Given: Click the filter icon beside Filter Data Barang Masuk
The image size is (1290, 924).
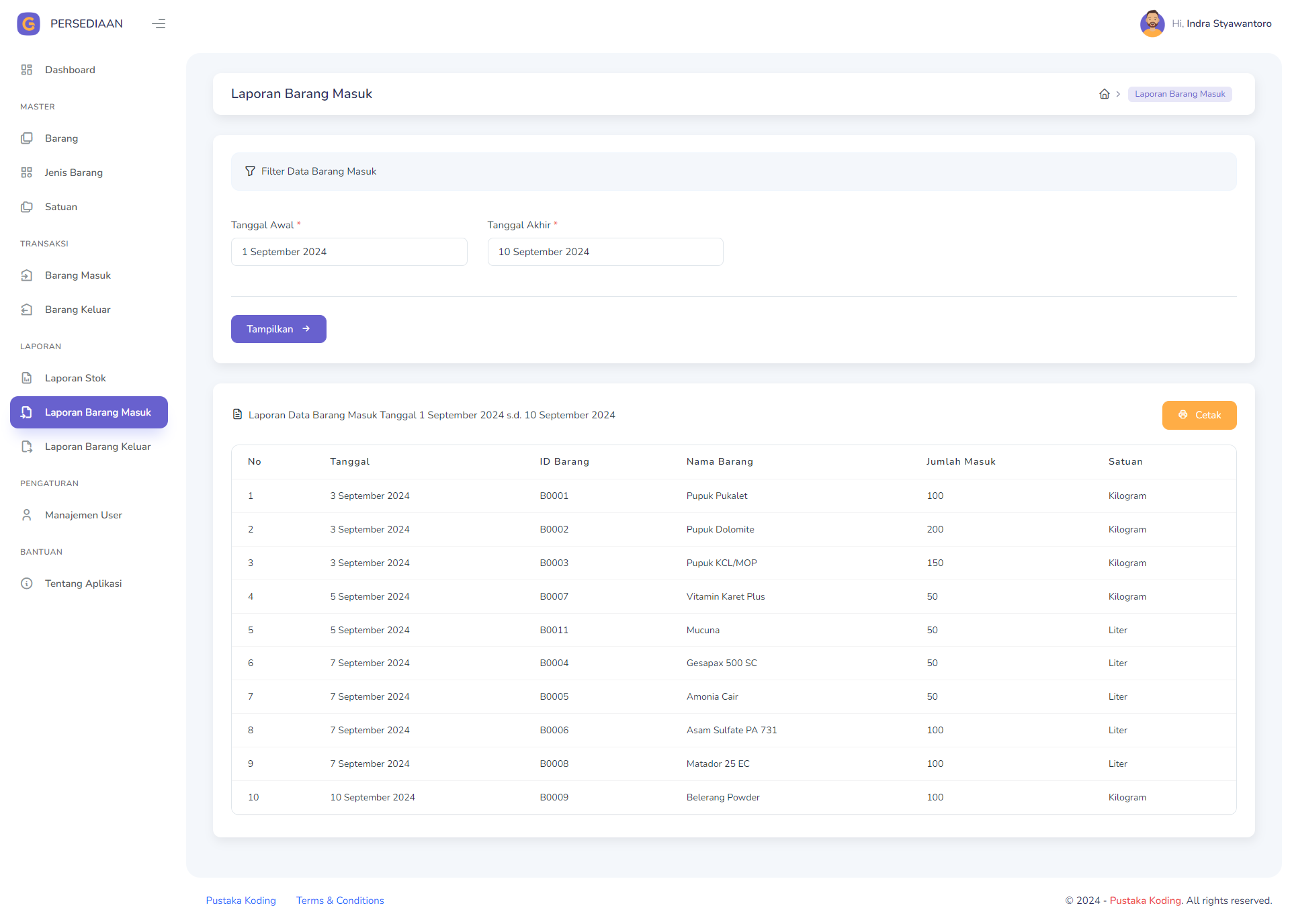Looking at the screenshot, I should [x=250, y=171].
